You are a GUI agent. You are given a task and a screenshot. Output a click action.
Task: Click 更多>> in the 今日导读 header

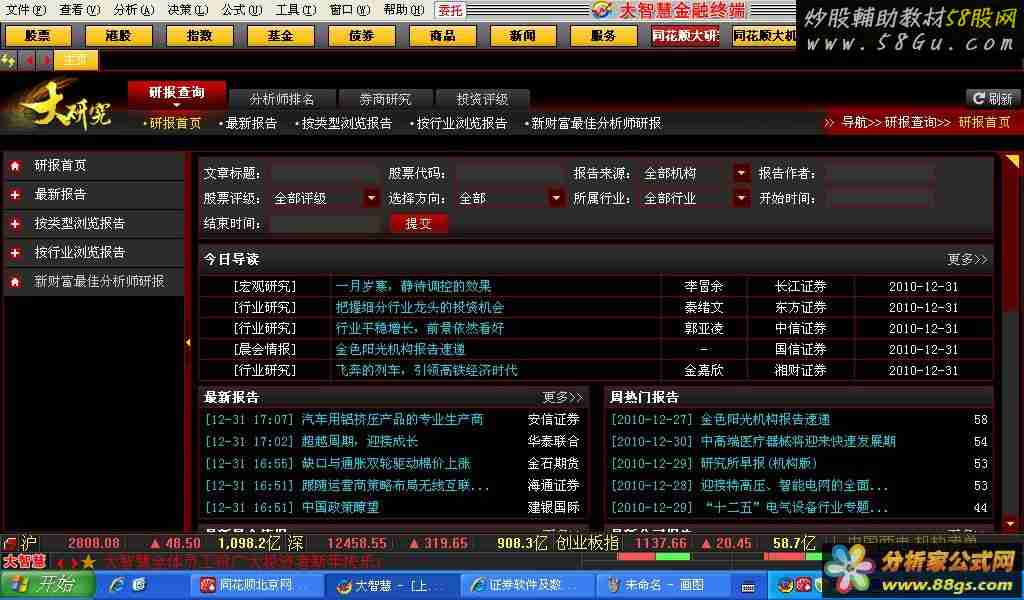(967, 259)
